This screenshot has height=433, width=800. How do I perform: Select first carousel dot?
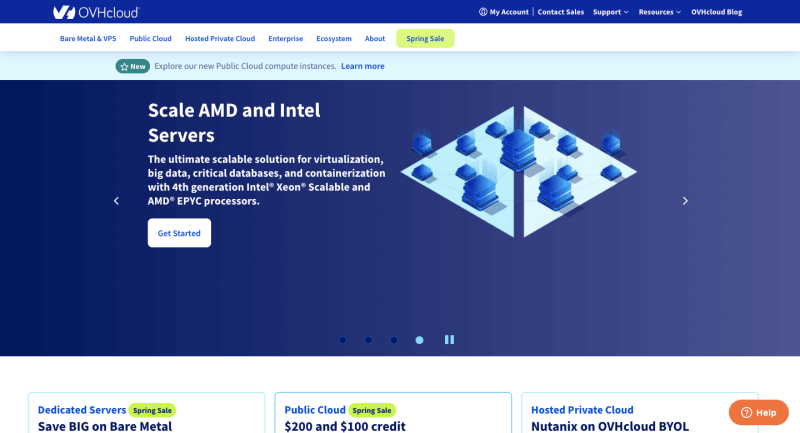pyautogui.click(x=343, y=340)
